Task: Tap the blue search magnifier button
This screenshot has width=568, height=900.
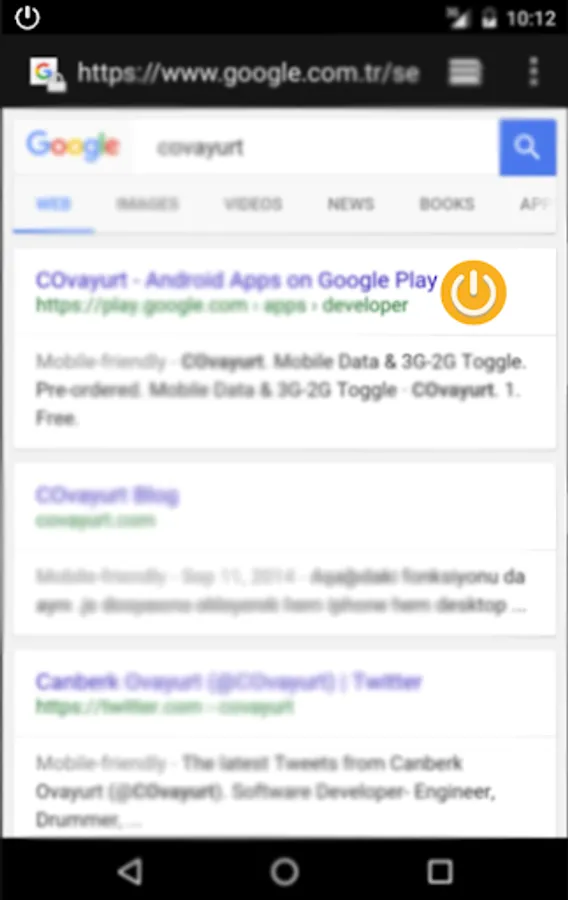Action: (x=527, y=148)
